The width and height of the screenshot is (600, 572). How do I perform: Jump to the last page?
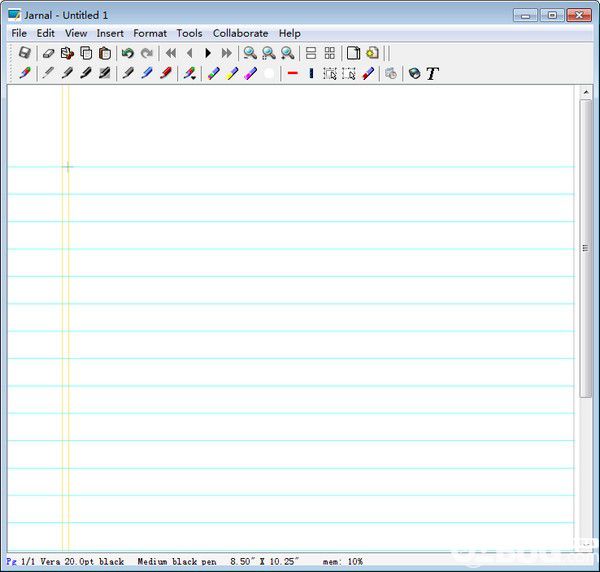coord(227,53)
